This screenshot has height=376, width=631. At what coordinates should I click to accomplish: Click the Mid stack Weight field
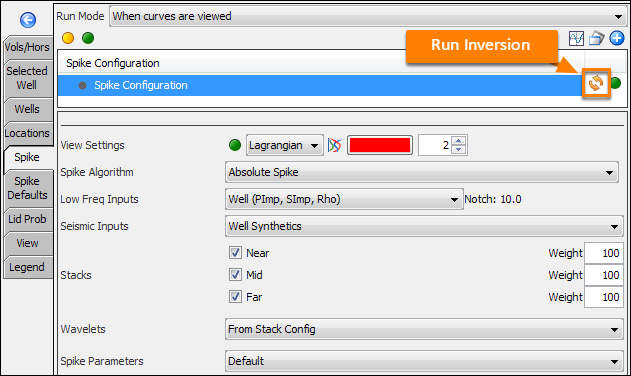[604, 275]
